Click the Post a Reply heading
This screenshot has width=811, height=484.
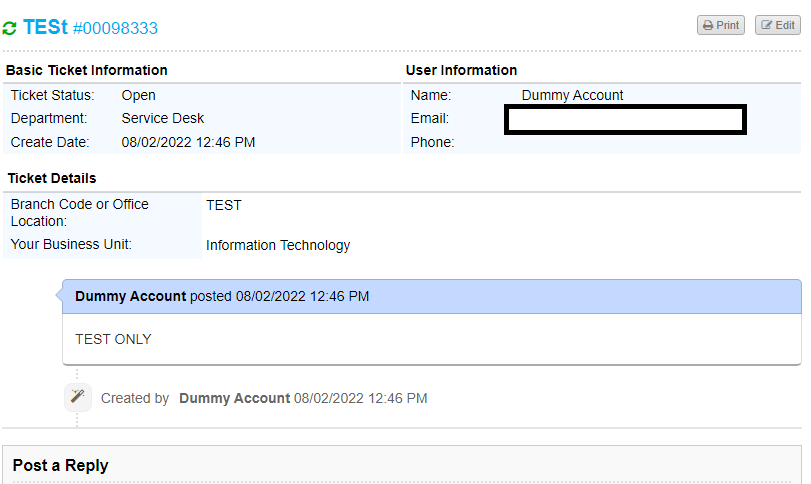click(60, 465)
